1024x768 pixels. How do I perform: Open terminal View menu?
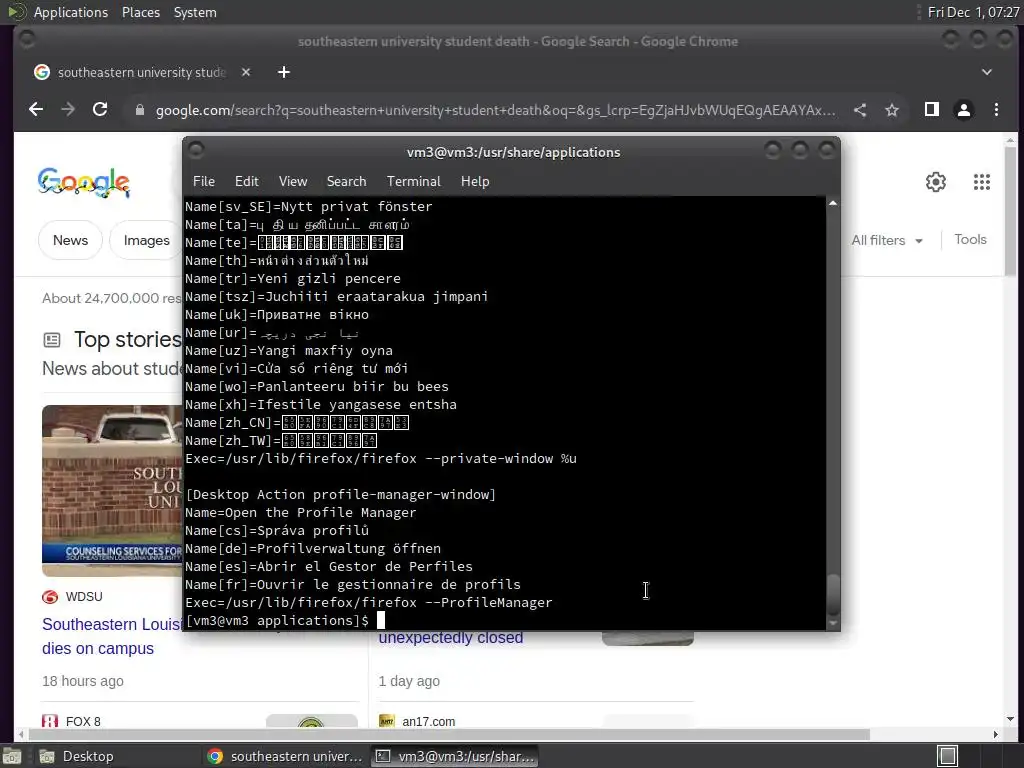tap(293, 182)
